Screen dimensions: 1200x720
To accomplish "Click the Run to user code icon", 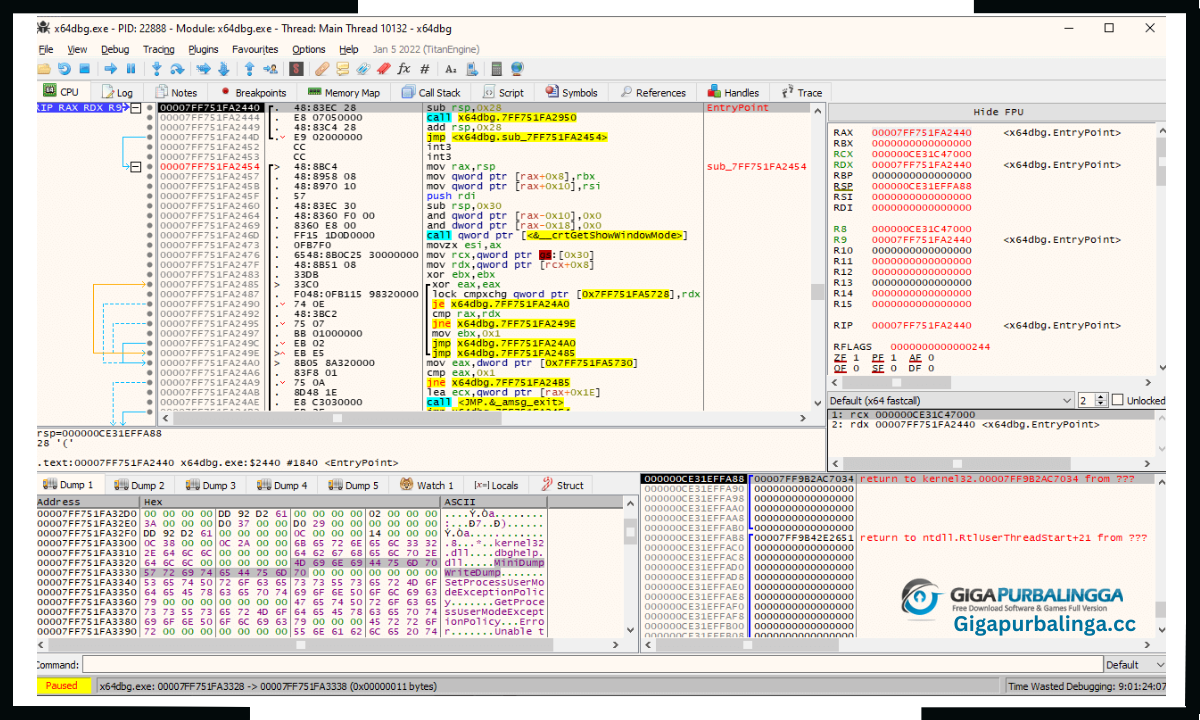I will point(270,69).
